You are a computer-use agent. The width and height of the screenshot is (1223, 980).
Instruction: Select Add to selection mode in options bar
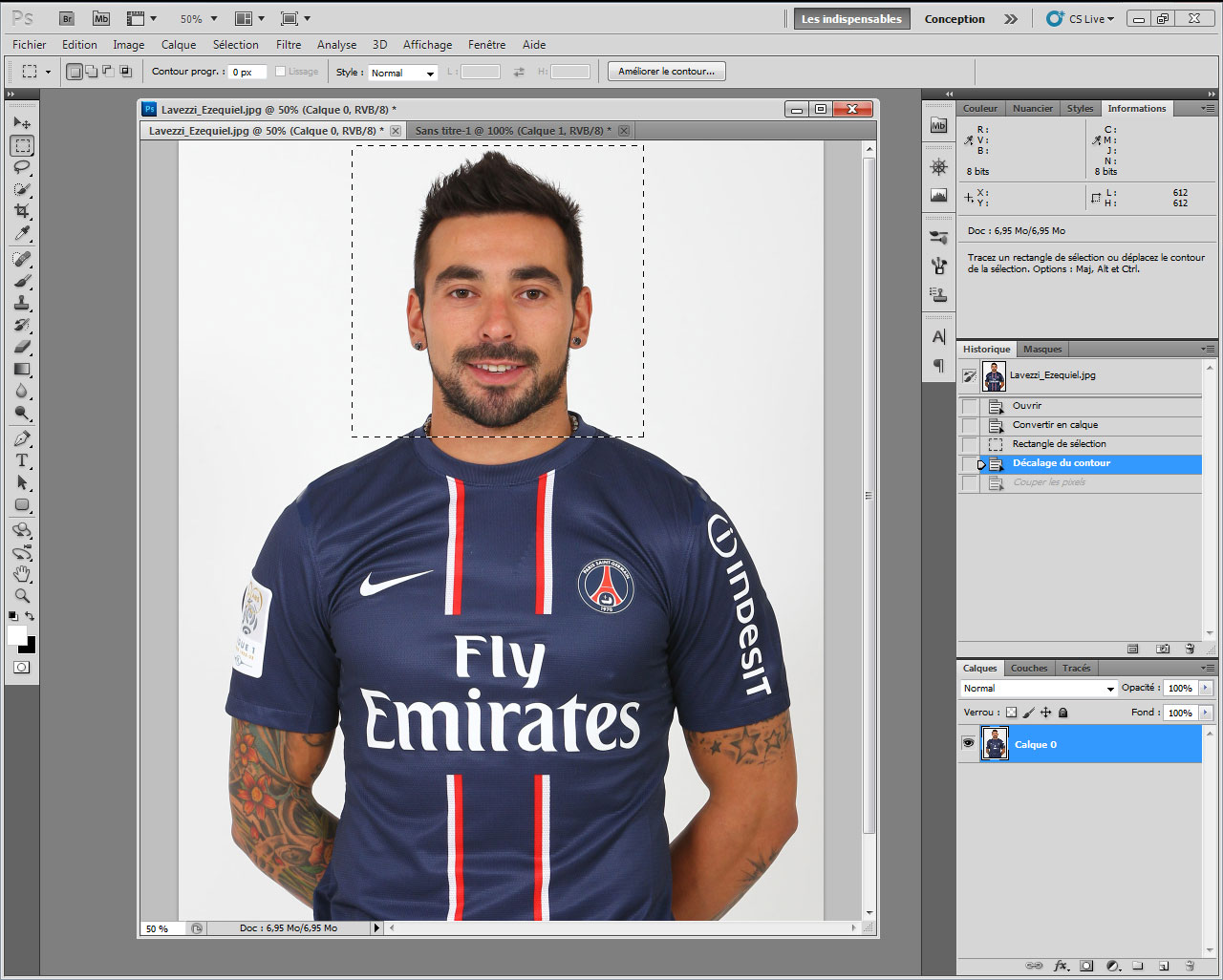click(x=91, y=72)
